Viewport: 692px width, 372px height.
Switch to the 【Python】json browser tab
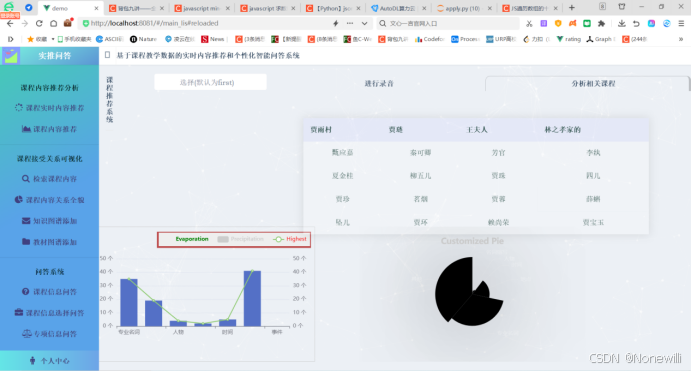pyautogui.click(x=333, y=8)
